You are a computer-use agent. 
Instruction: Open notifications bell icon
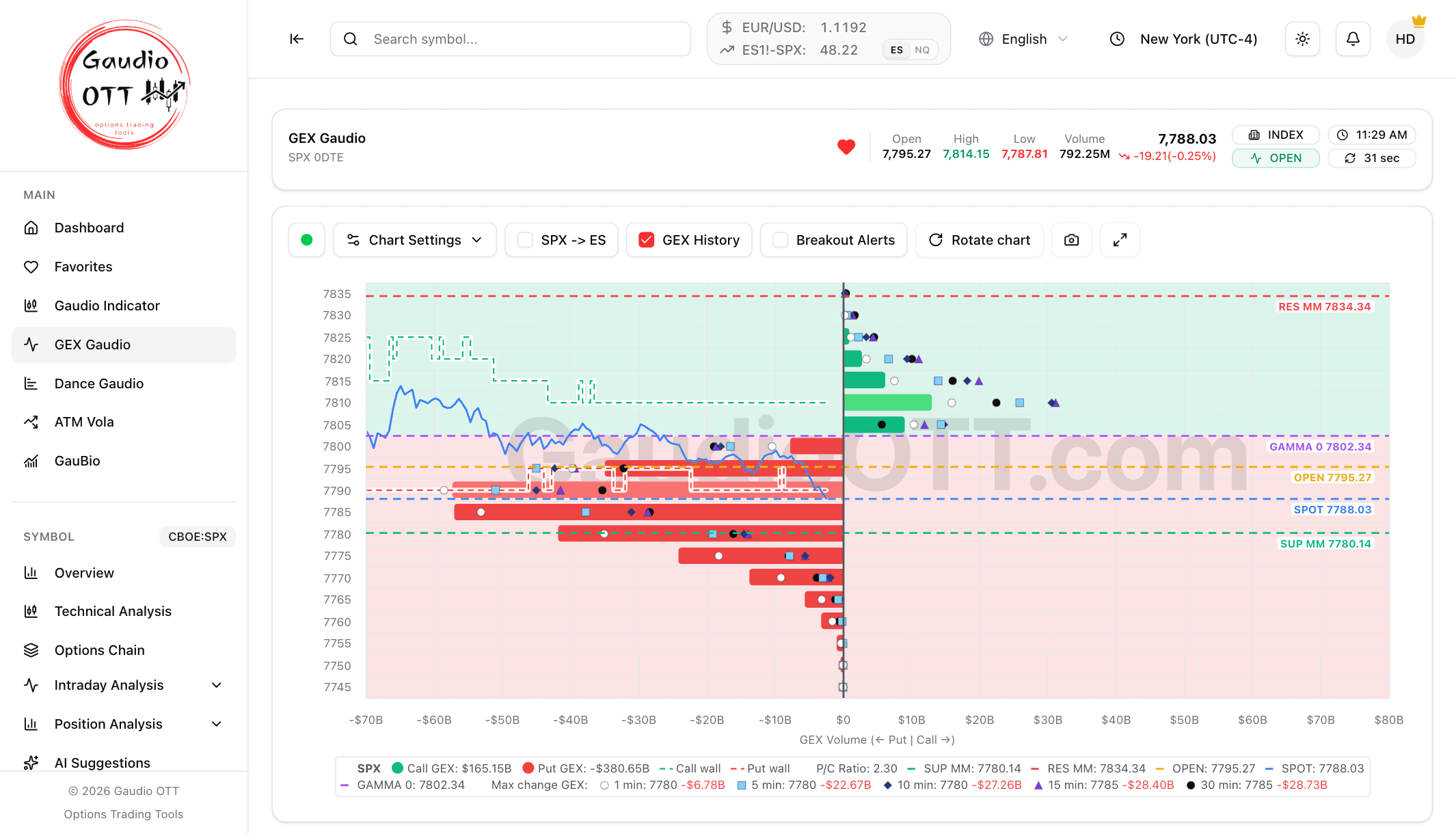click(1353, 39)
